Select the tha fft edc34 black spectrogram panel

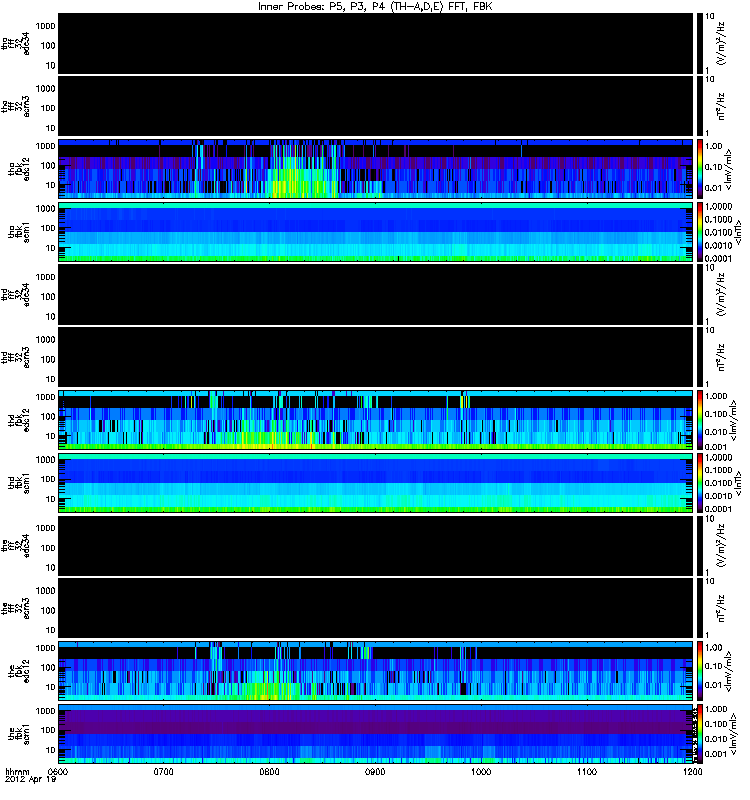tap(376, 44)
